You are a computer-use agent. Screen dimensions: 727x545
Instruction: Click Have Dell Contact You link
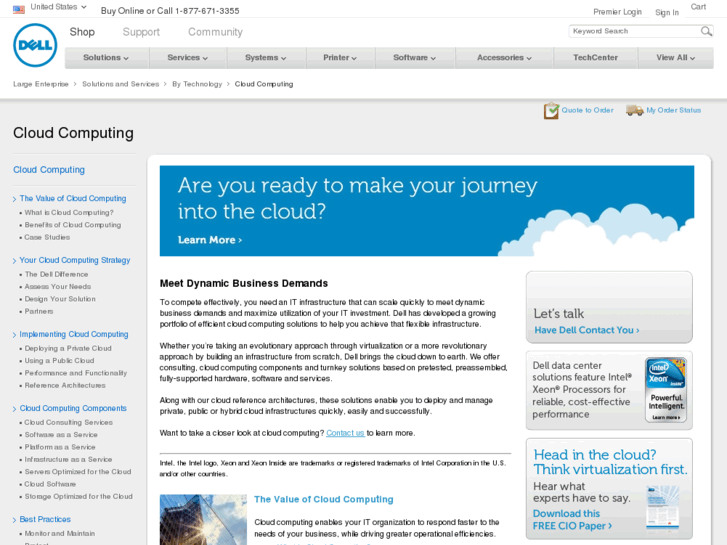click(587, 330)
